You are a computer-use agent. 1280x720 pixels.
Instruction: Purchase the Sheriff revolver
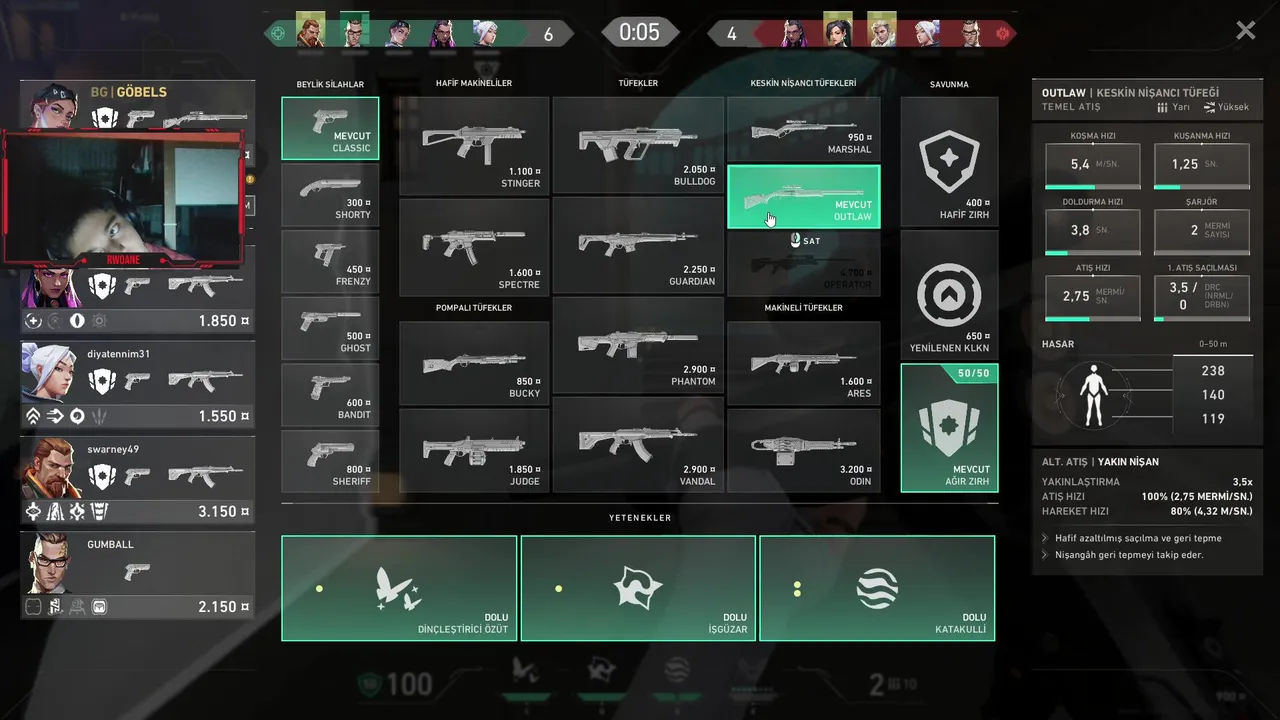click(330, 461)
